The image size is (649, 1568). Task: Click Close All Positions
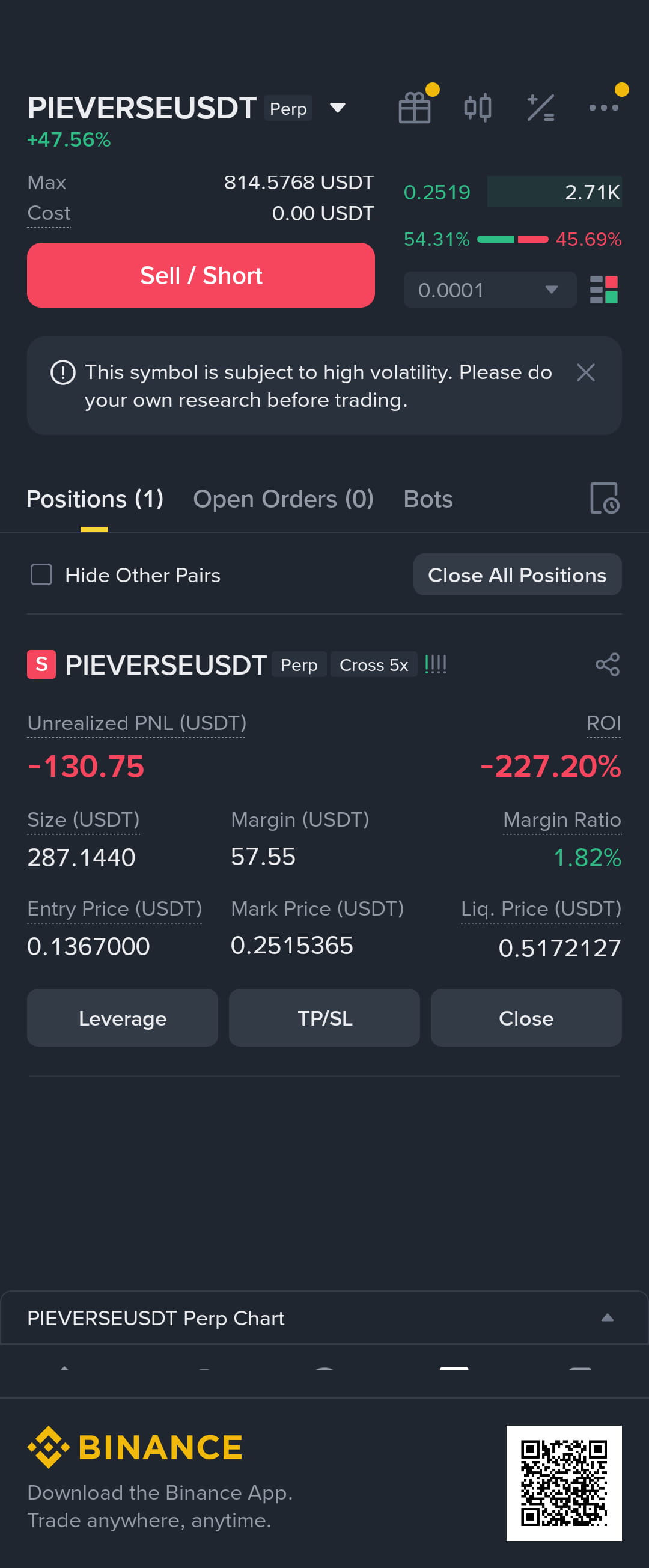pyautogui.click(x=517, y=574)
